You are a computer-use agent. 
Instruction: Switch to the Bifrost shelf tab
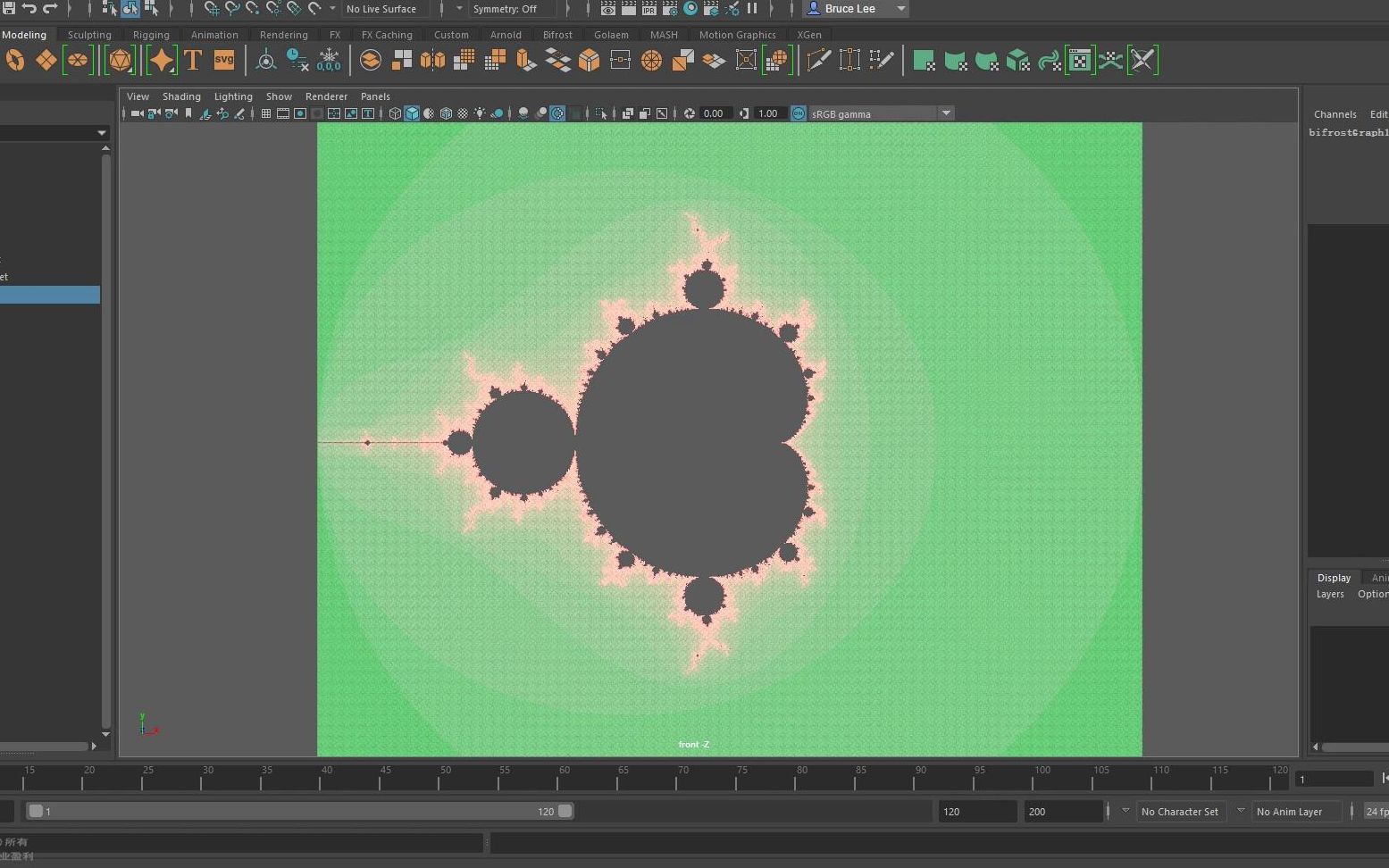(557, 35)
